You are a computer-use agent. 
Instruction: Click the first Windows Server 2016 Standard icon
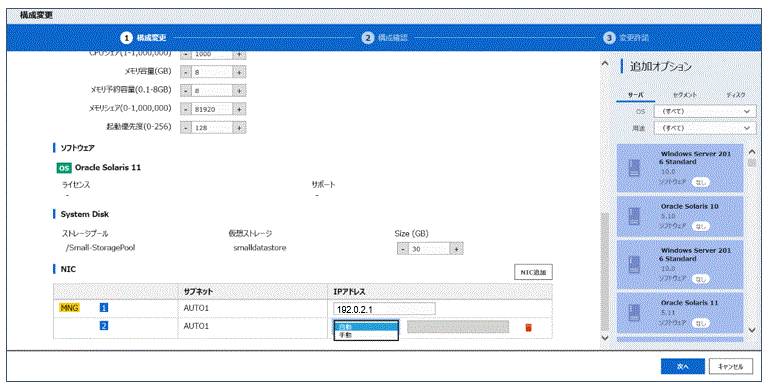click(634, 168)
